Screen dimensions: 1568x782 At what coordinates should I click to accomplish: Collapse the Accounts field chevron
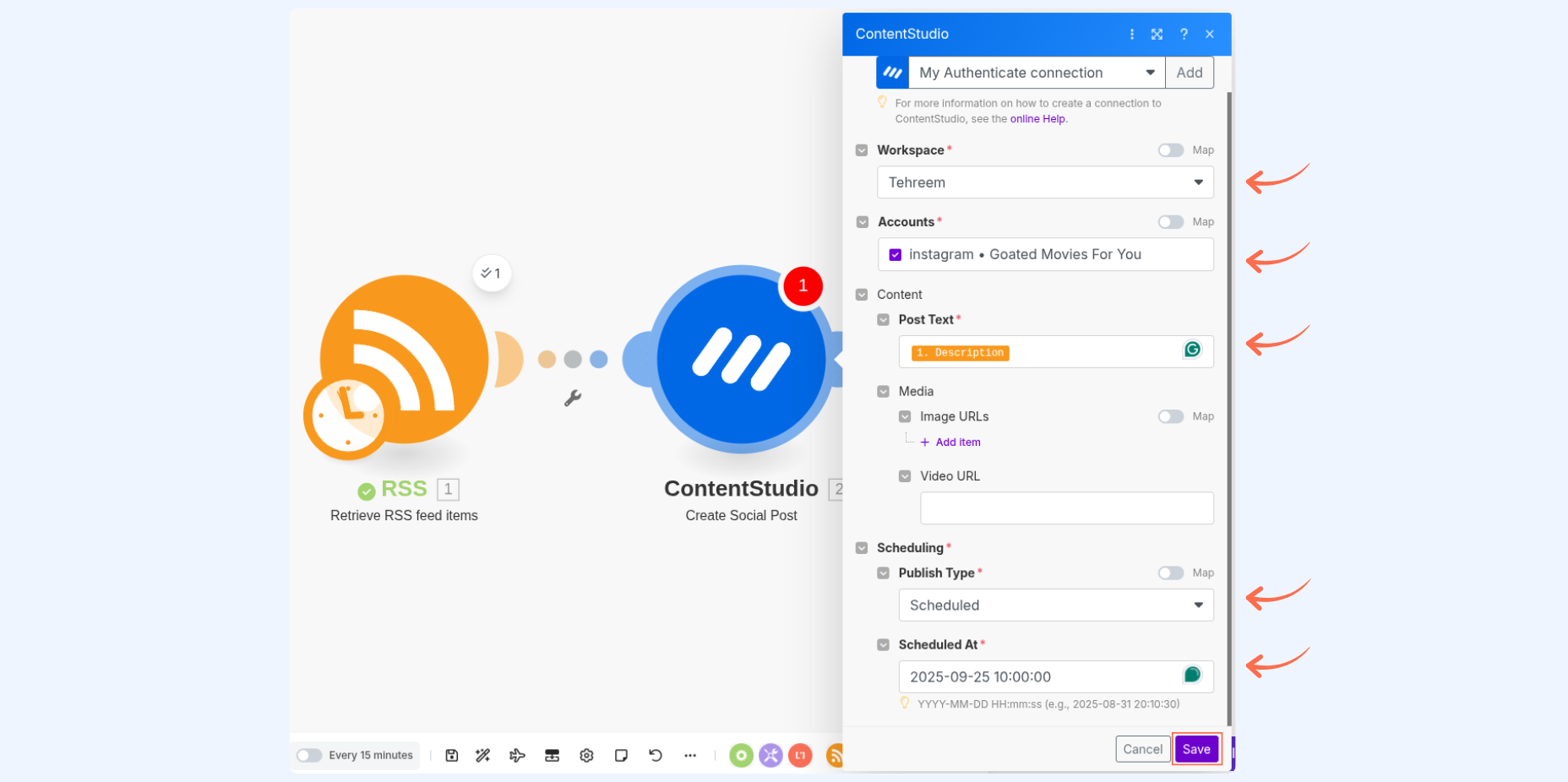(862, 222)
